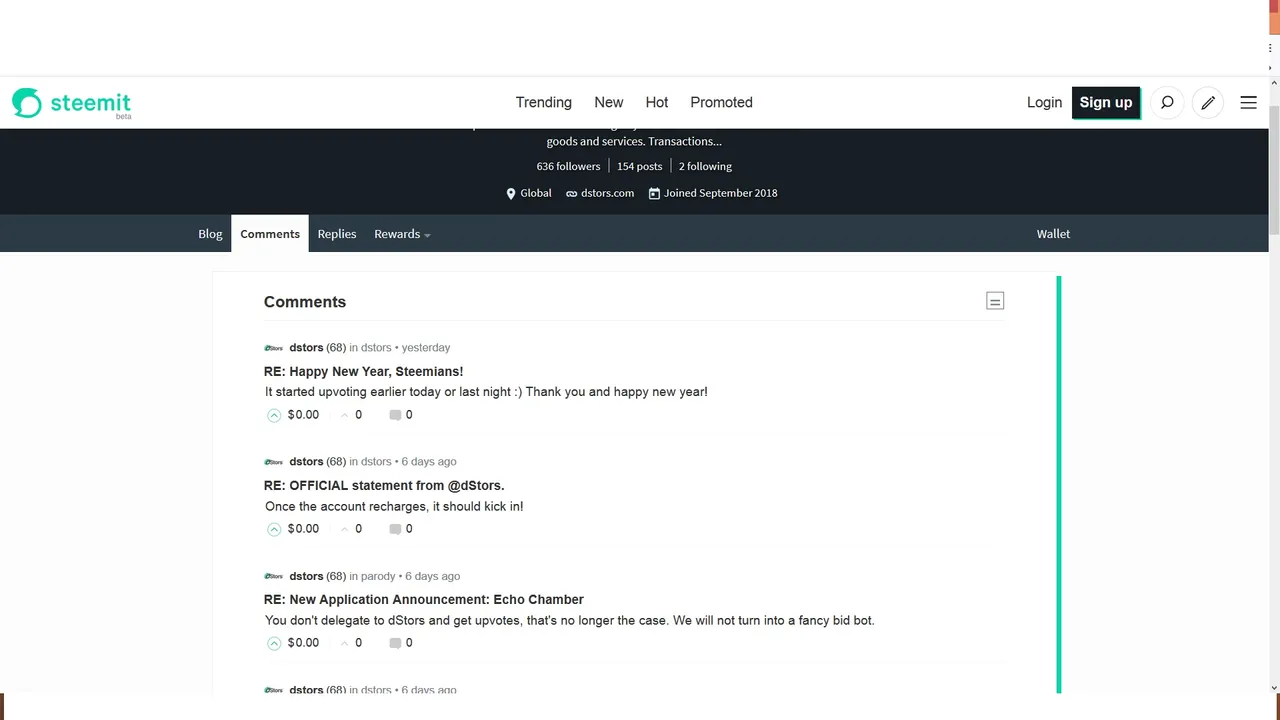Screen dimensions: 1280x720
Task: Click reply bubble on Echo Chamber comment
Action: point(395,643)
